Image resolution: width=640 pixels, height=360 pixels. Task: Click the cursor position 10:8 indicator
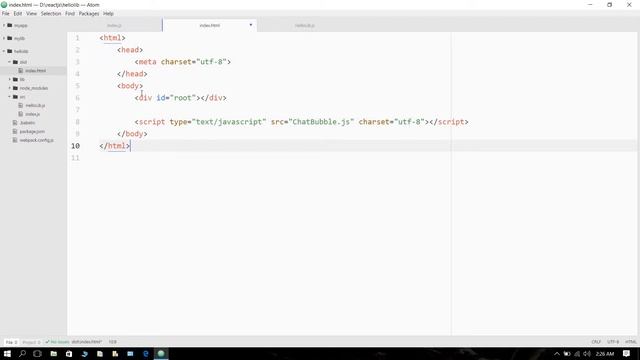pyautogui.click(x=113, y=342)
